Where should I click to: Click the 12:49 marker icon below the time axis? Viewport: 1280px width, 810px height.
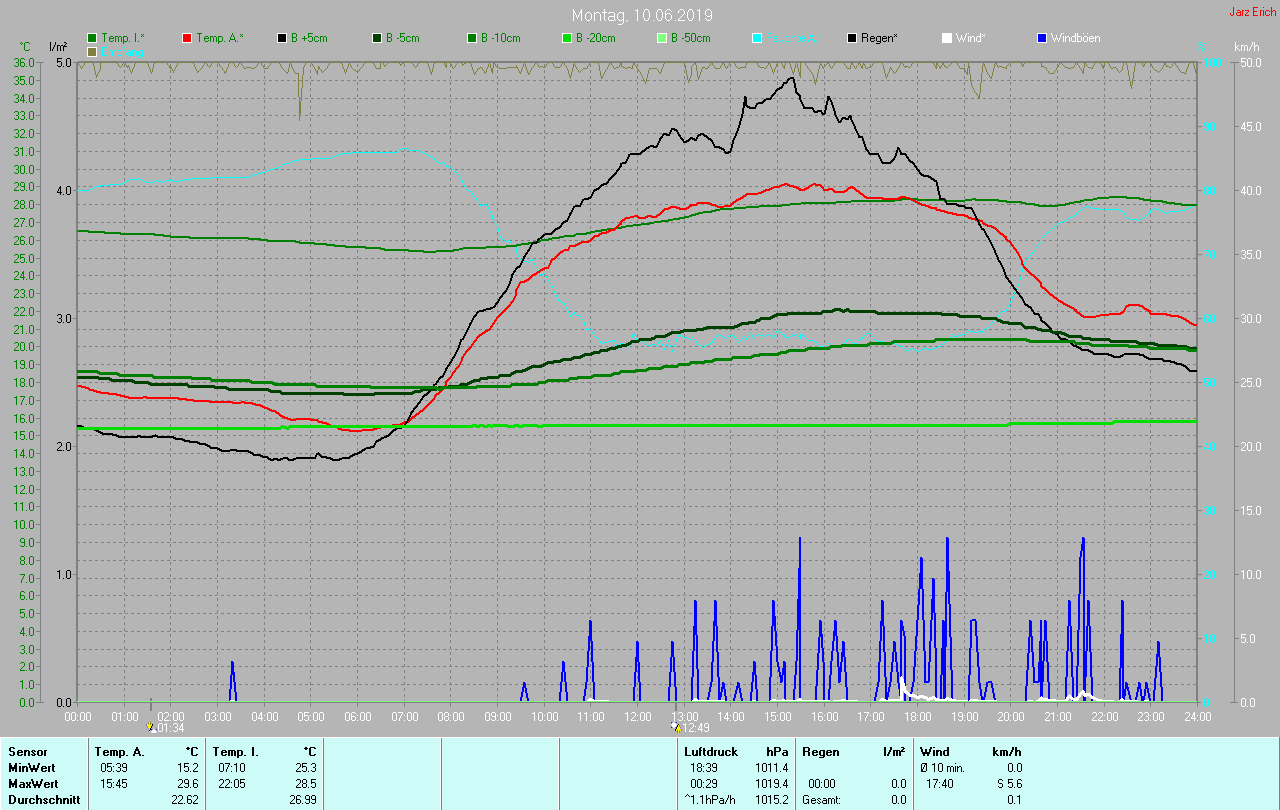click(676, 728)
